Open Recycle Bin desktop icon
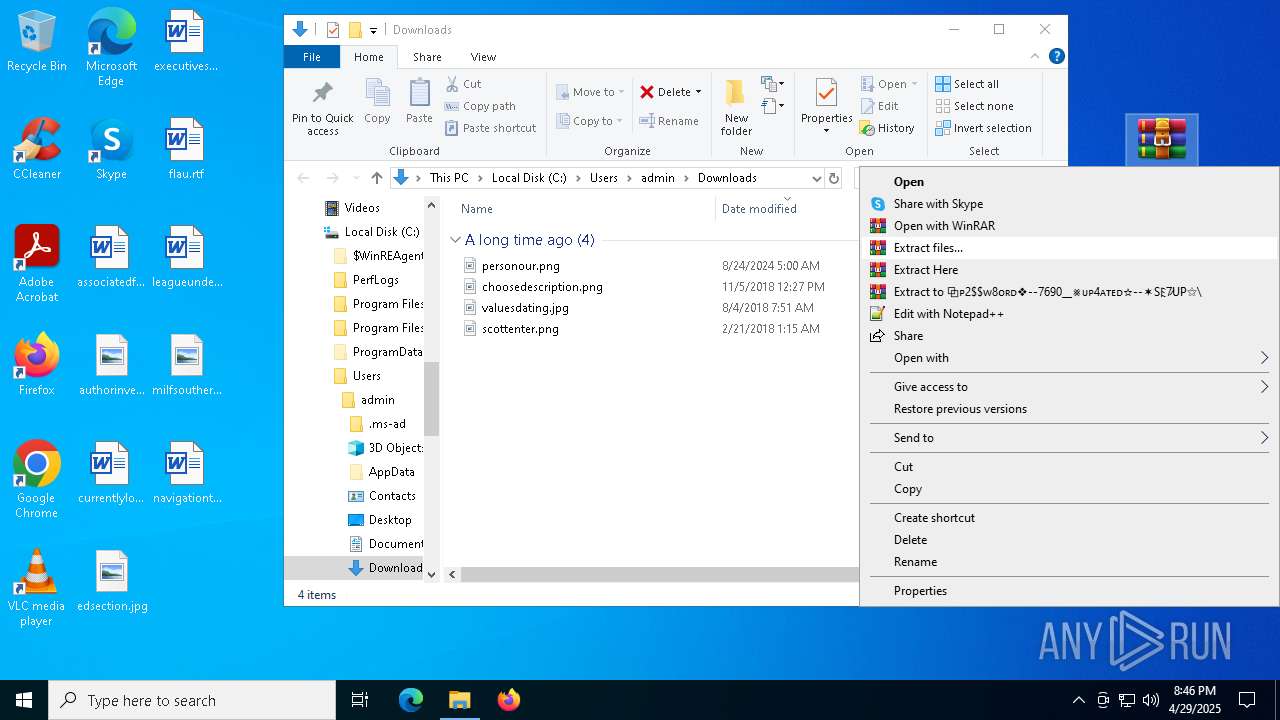1280x720 pixels. click(37, 41)
